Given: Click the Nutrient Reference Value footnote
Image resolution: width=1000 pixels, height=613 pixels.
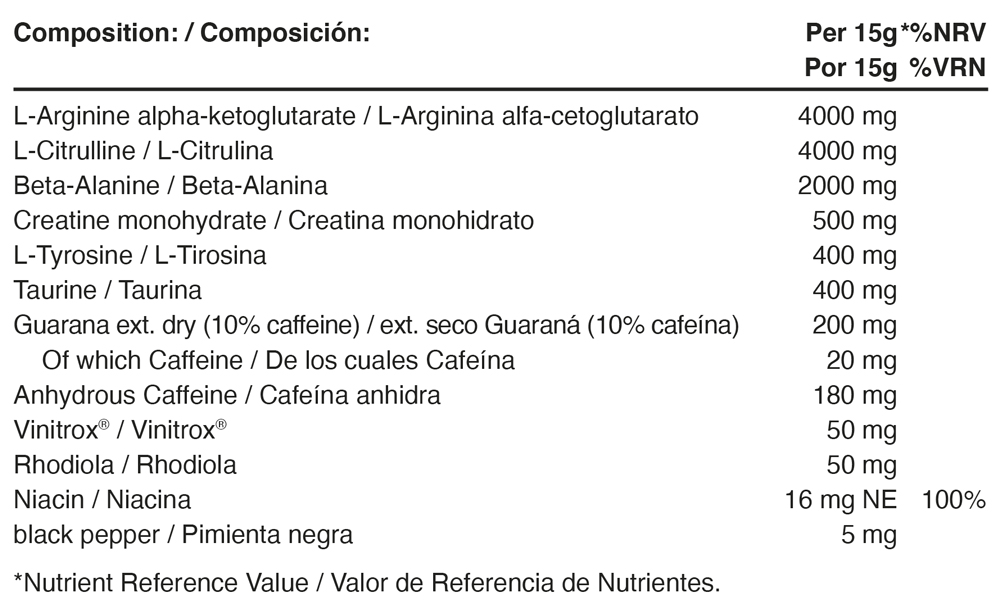Looking at the screenshot, I should pyautogui.click(x=366, y=581).
